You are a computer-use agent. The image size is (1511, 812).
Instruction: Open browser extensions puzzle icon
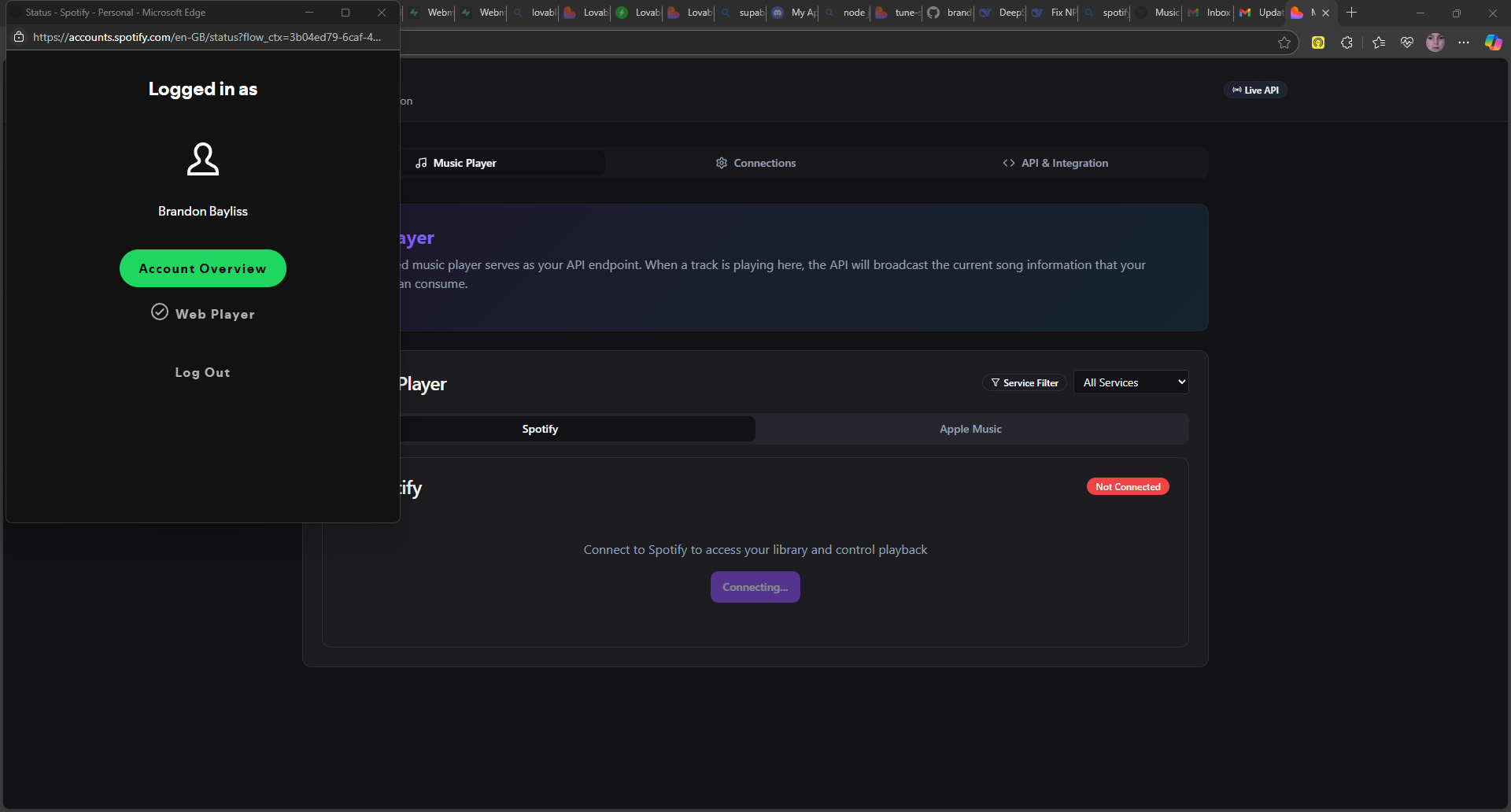tap(1347, 42)
